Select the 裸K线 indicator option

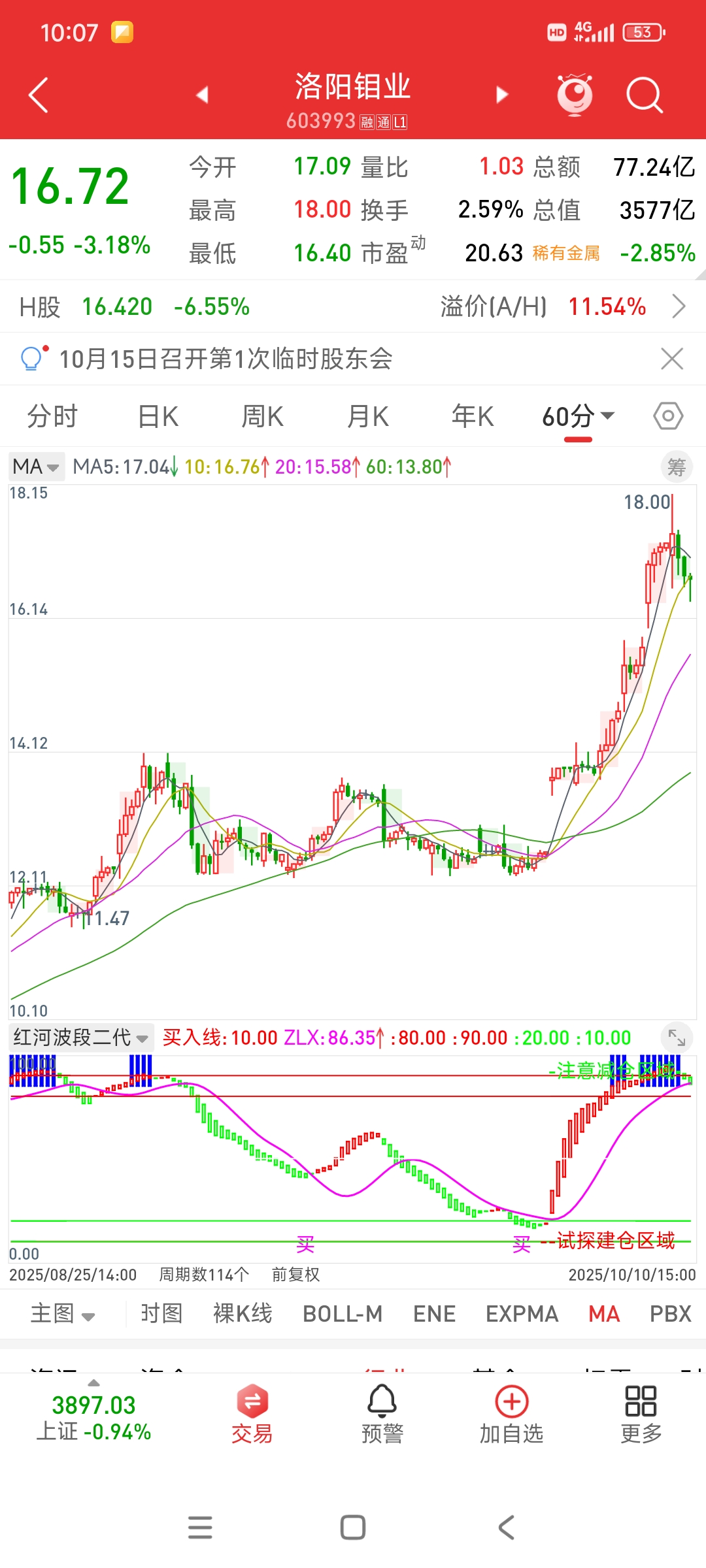243,1314
